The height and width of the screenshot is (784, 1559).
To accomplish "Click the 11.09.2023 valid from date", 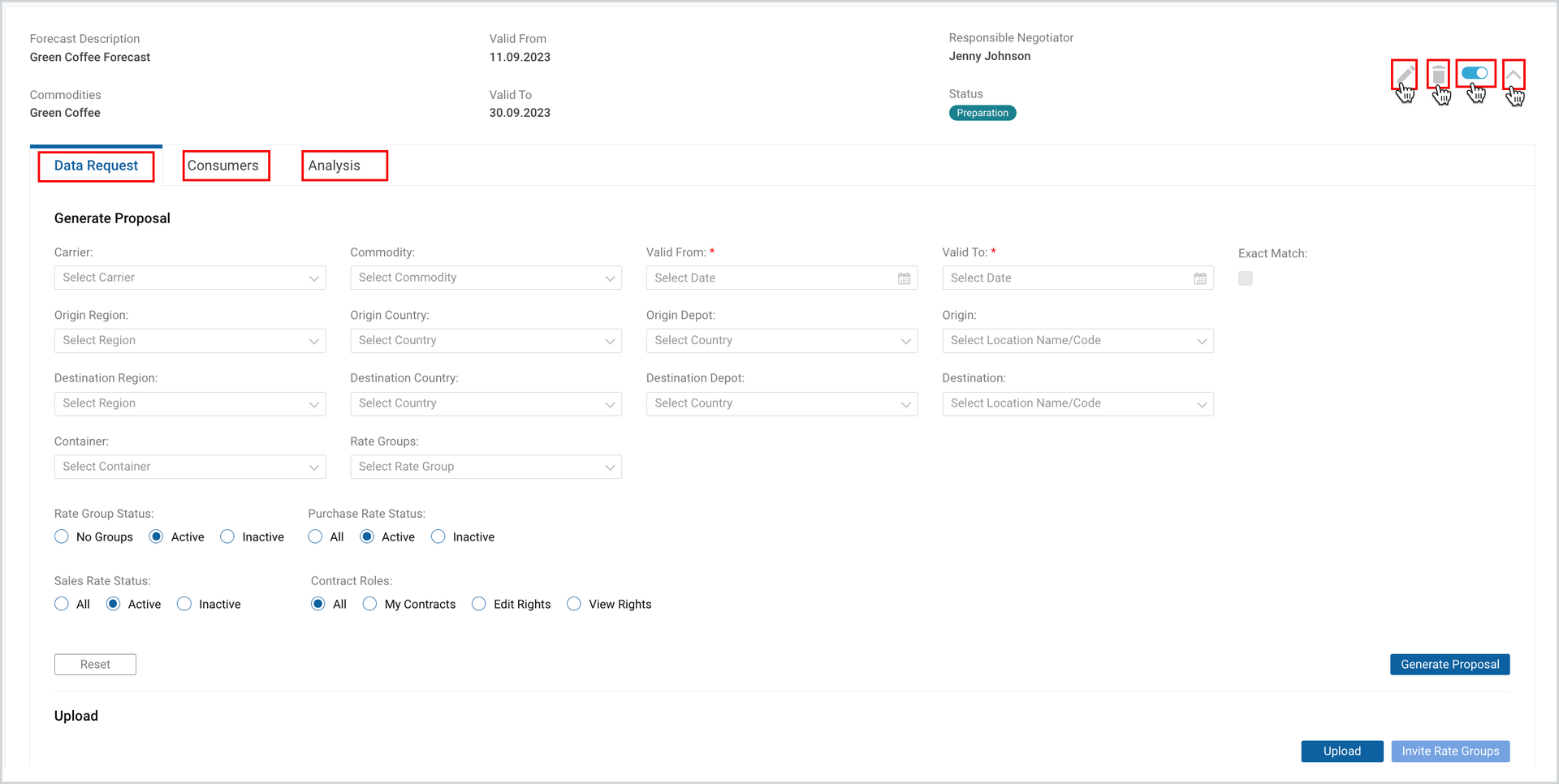I will 520,57.
